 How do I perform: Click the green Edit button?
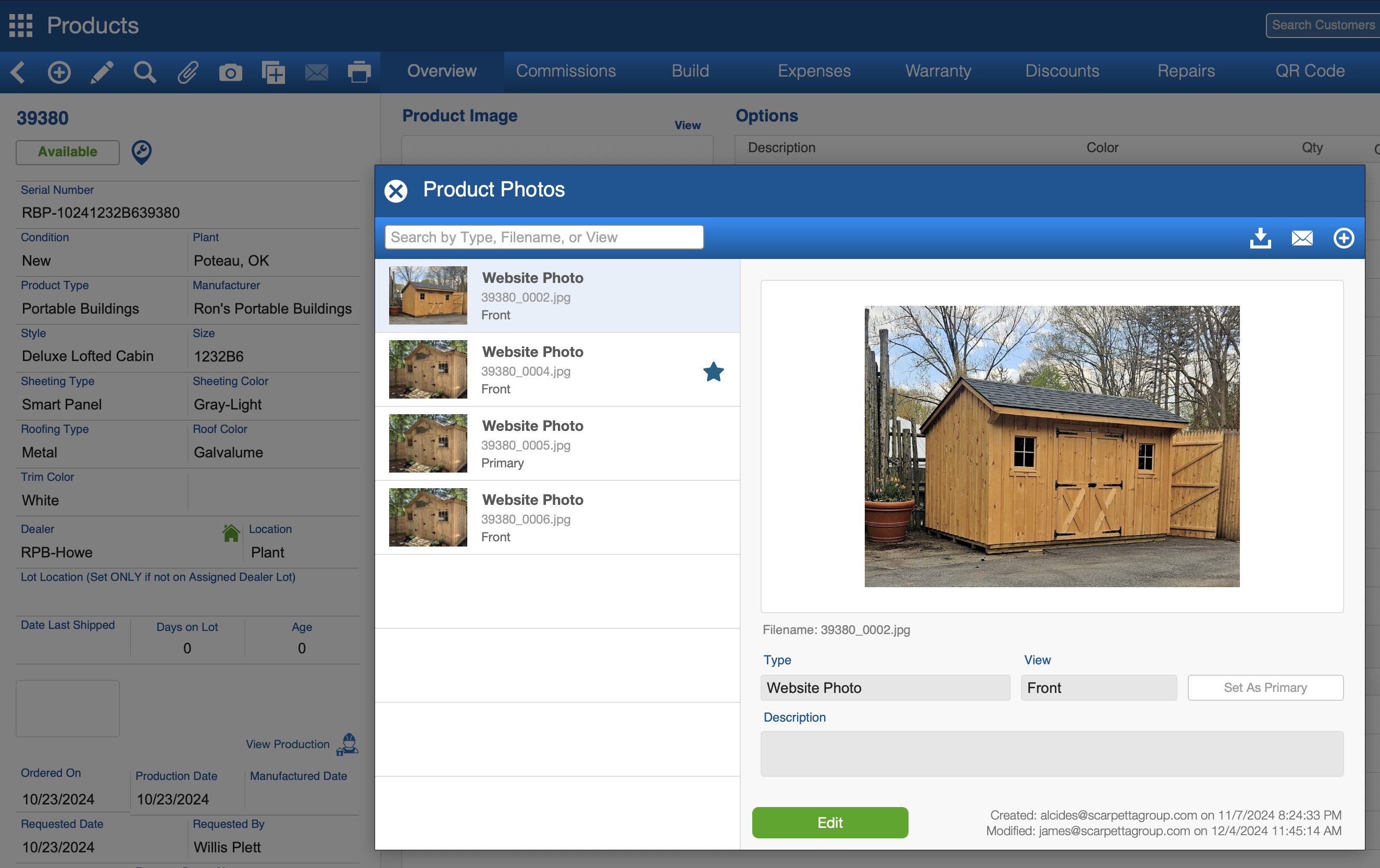click(x=830, y=822)
